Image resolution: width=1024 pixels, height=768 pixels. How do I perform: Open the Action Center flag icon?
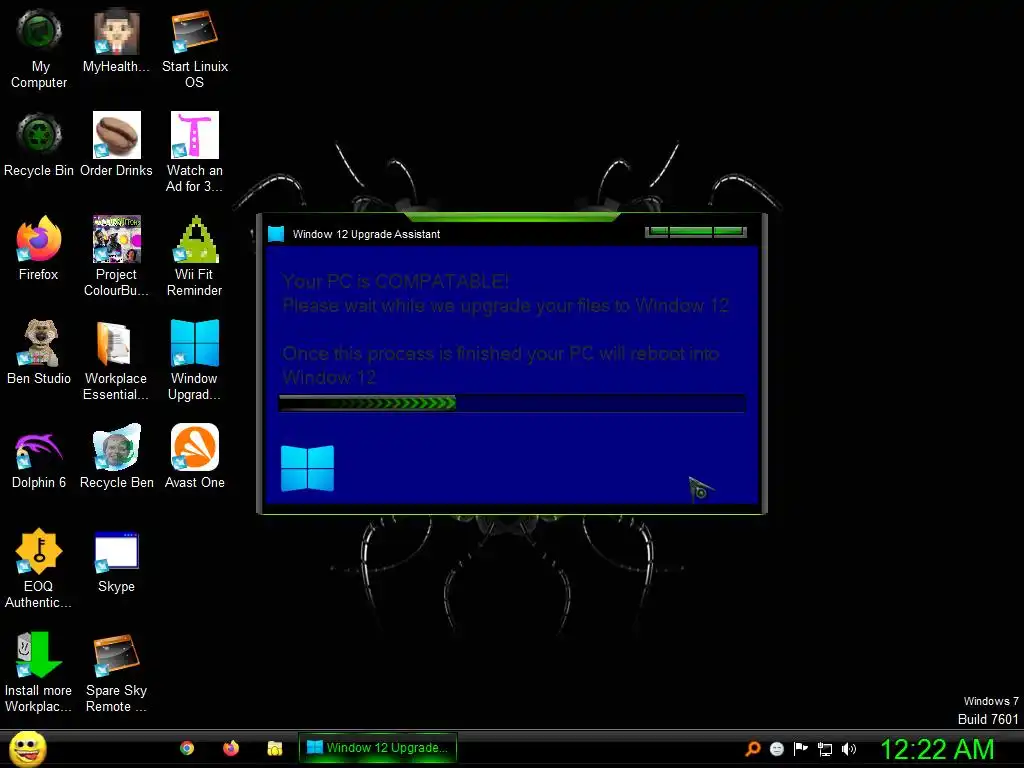click(801, 749)
